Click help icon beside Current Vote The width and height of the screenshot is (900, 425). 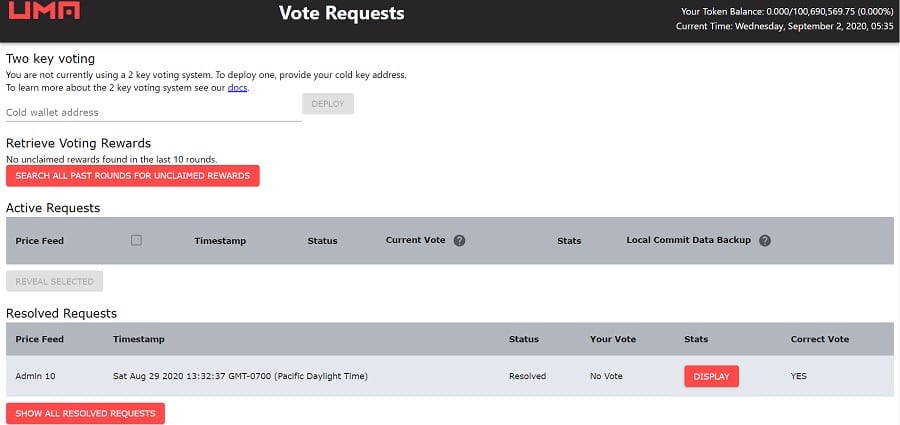pyautogui.click(x=459, y=241)
